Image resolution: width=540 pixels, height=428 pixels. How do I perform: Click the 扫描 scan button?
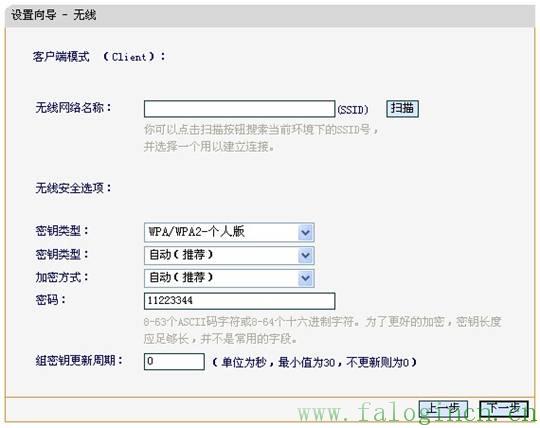(402, 109)
